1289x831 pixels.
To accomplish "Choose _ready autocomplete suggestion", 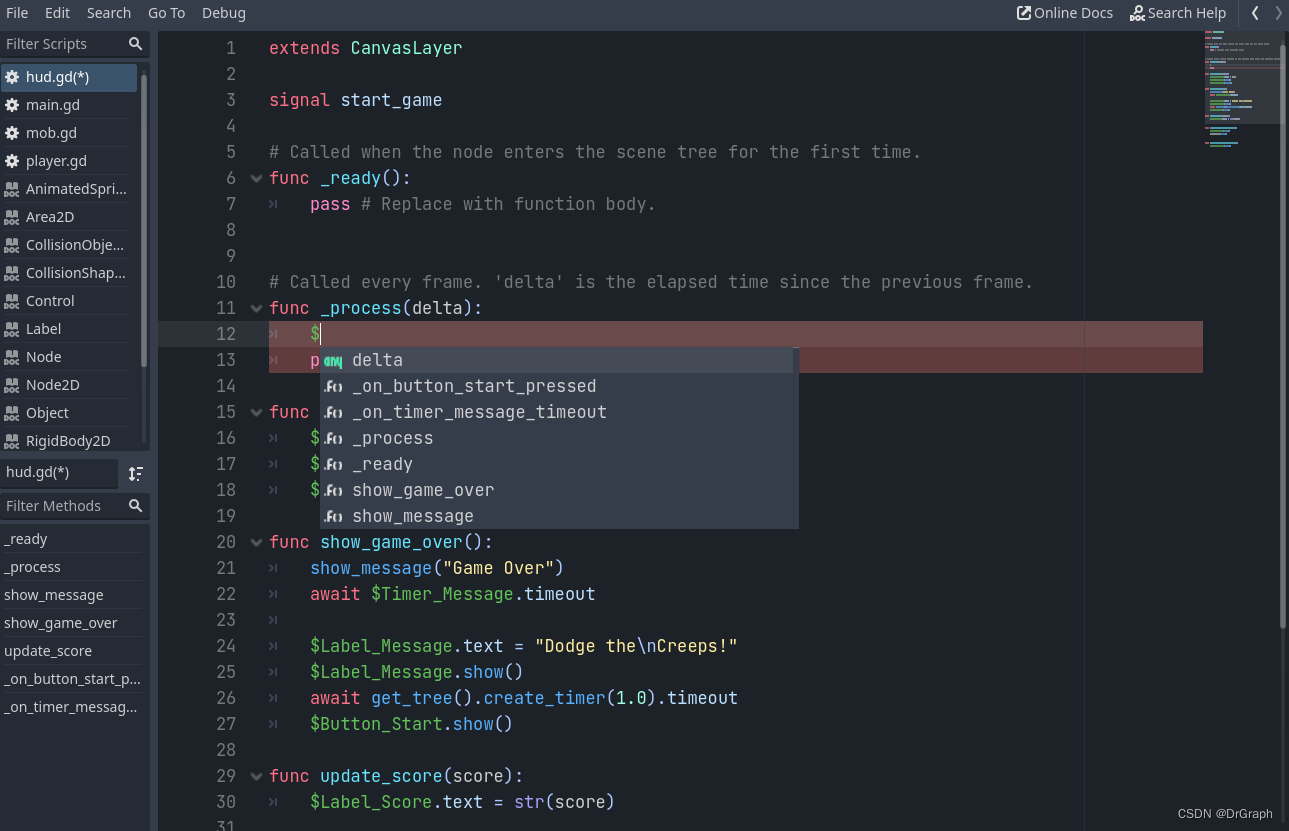I will click(x=557, y=464).
